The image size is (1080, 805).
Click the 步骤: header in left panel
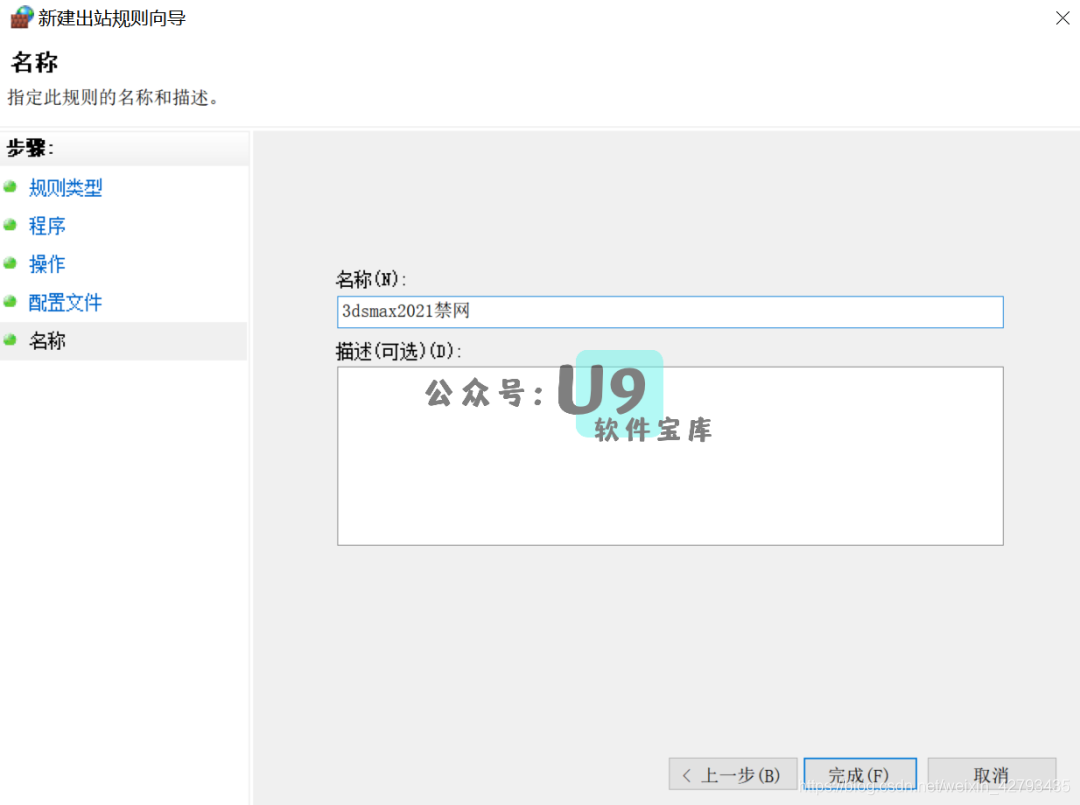(x=31, y=149)
